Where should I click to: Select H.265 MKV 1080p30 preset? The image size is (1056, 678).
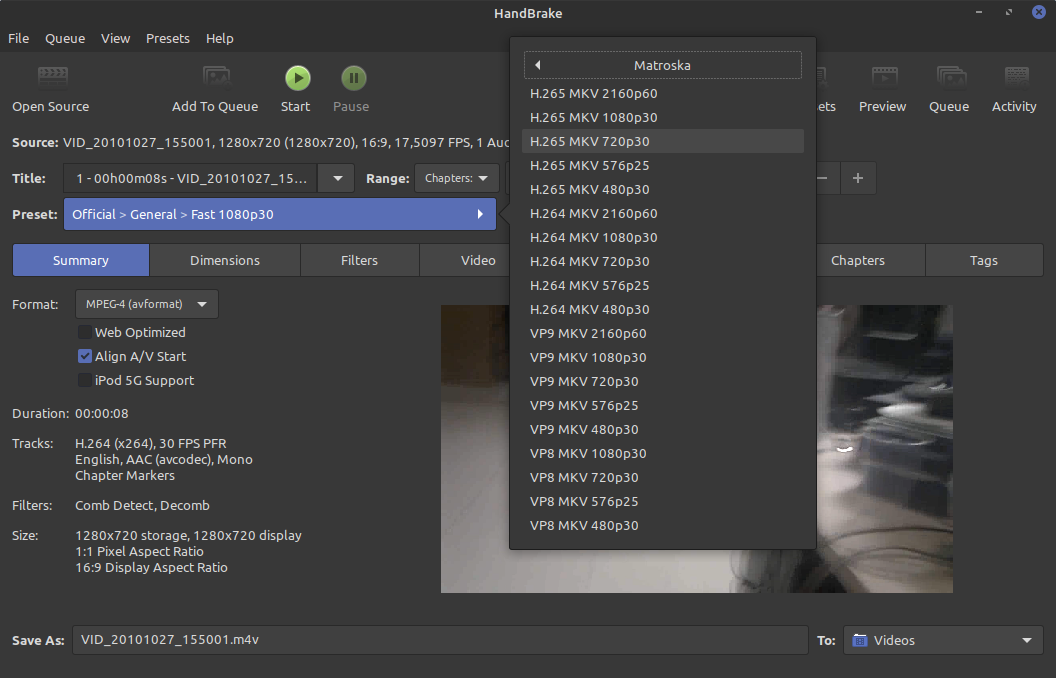[594, 117]
